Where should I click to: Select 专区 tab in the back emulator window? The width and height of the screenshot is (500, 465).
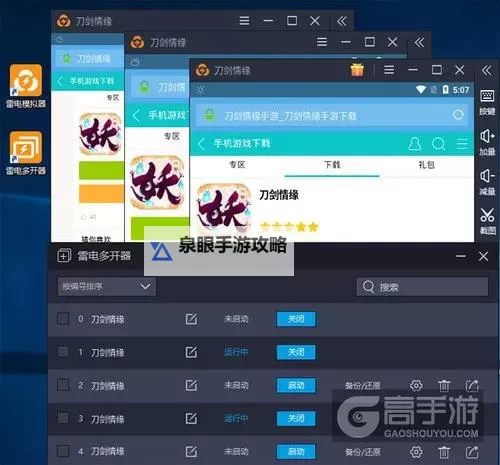(x=113, y=97)
